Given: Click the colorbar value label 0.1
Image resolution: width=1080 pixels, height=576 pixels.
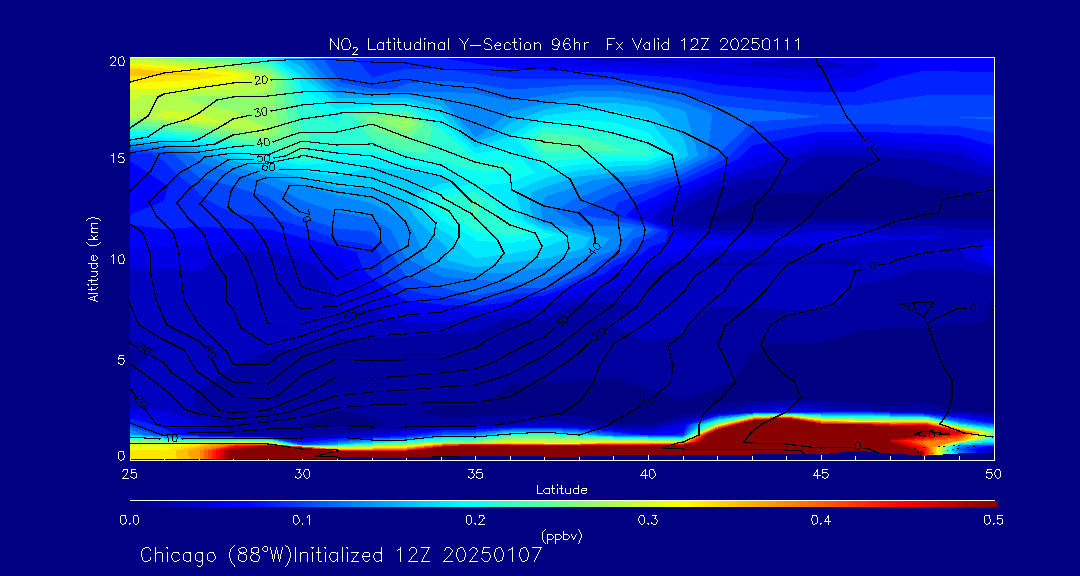Looking at the screenshot, I should [x=302, y=520].
